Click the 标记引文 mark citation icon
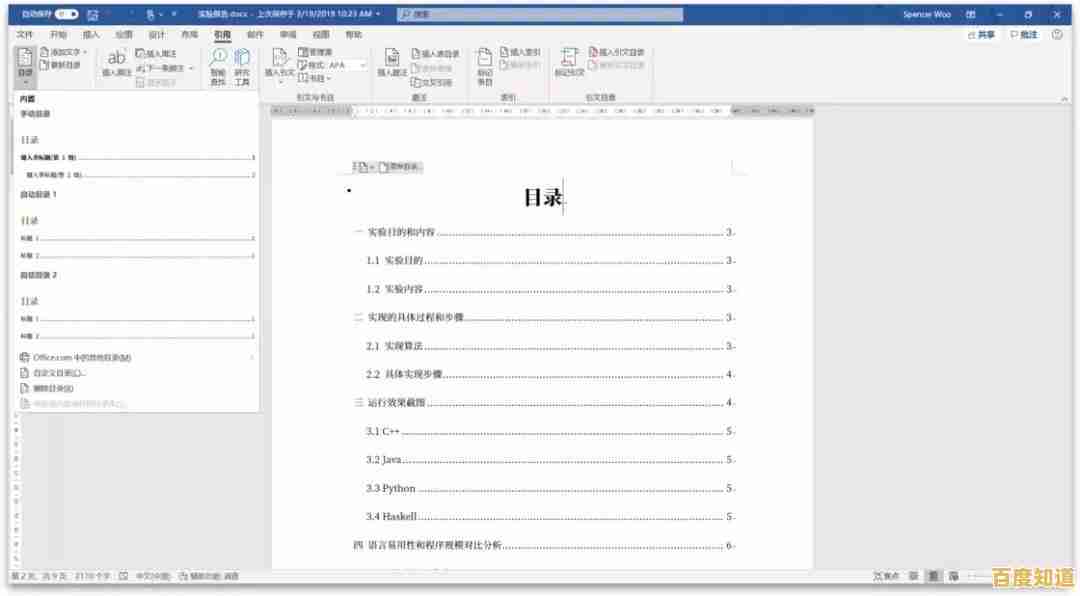 [570, 64]
